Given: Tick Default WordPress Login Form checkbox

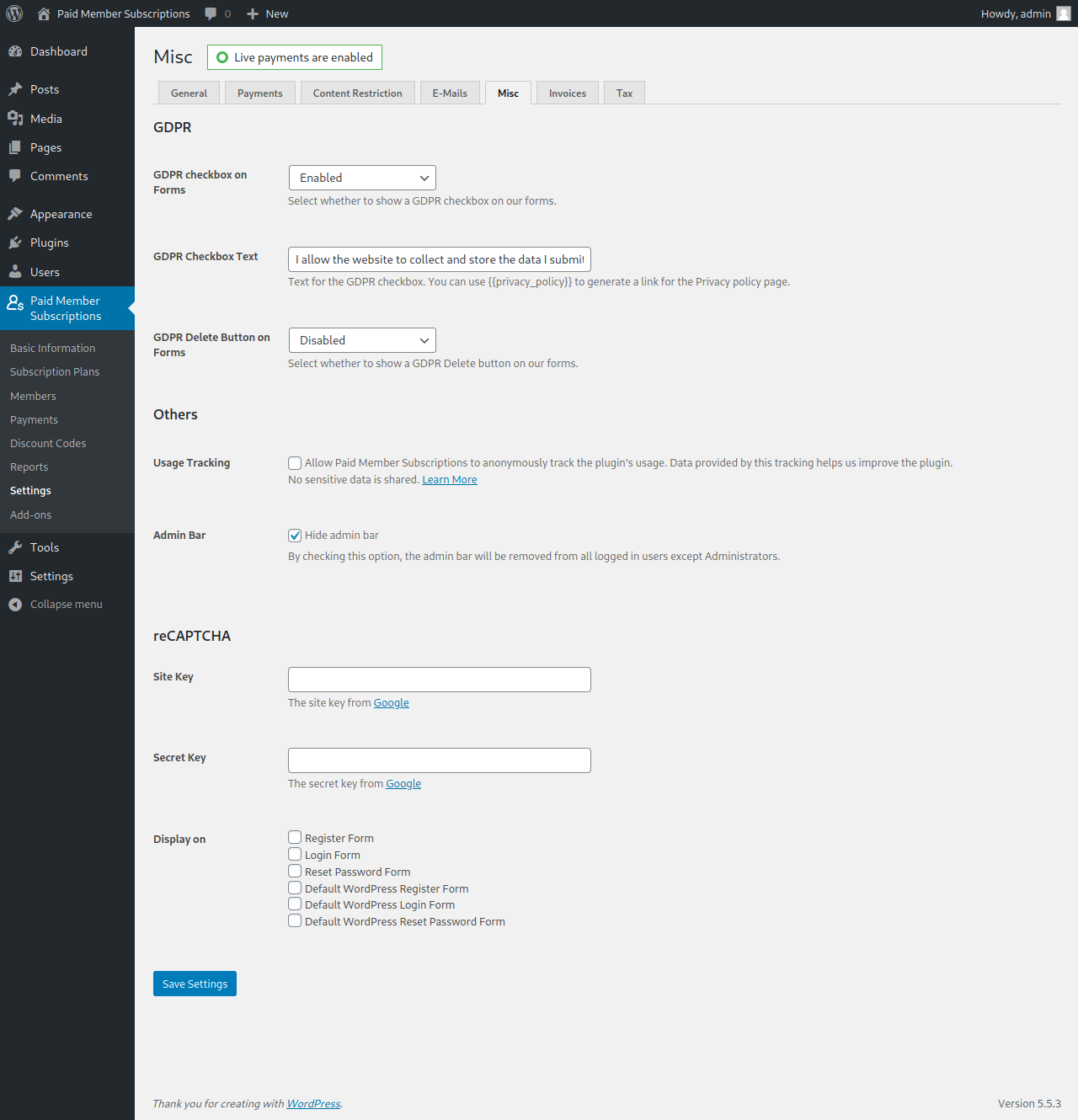Looking at the screenshot, I should [295, 904].
